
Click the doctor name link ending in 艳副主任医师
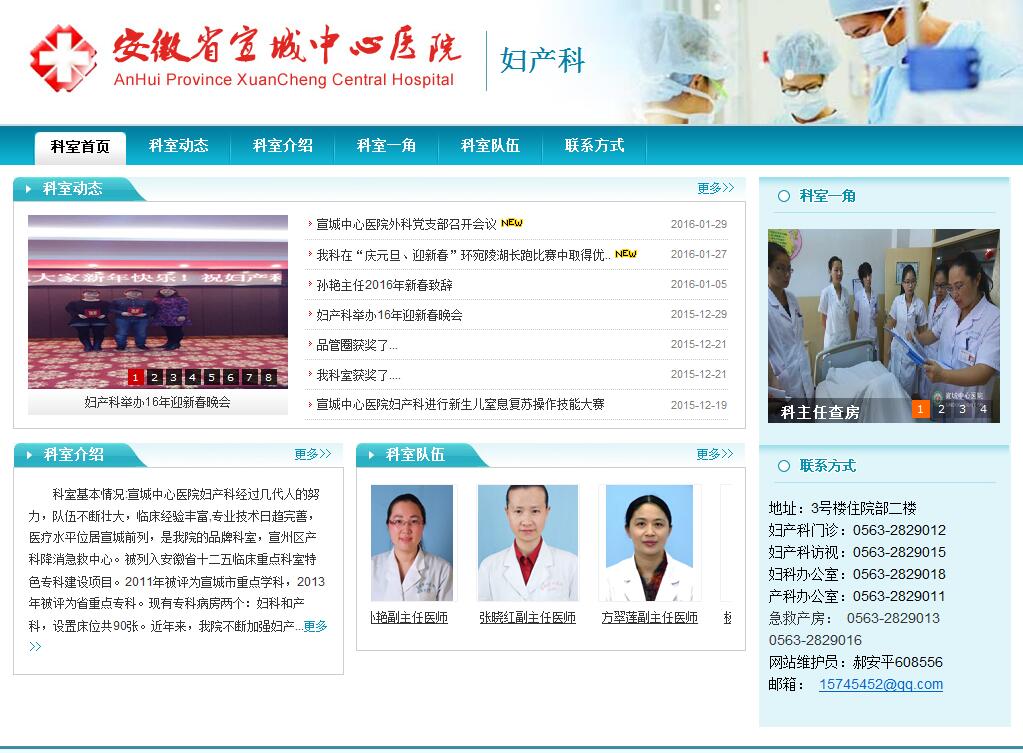pos(409,617)
